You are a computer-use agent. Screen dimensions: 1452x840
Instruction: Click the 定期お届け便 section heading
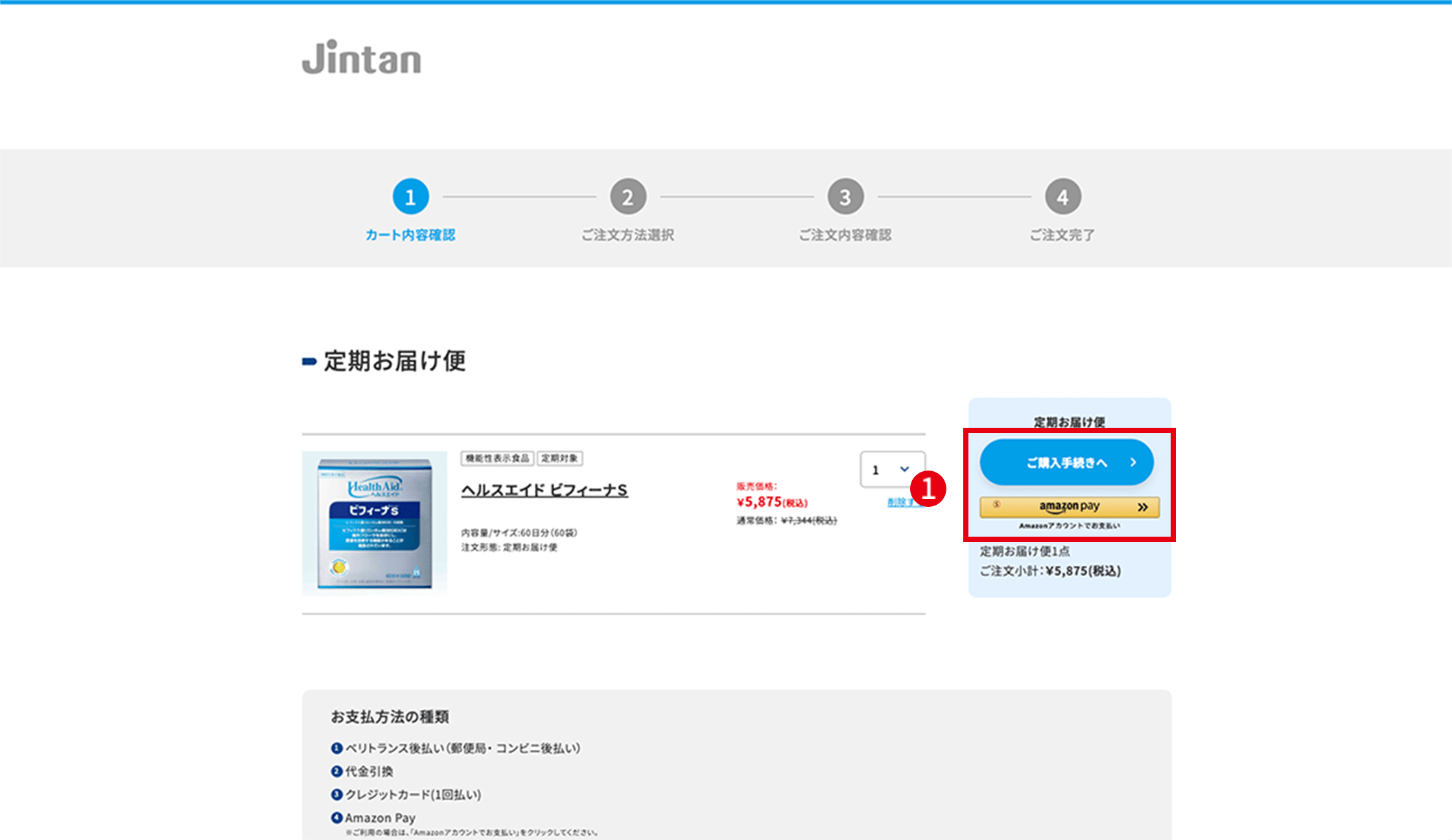point(394,361)
